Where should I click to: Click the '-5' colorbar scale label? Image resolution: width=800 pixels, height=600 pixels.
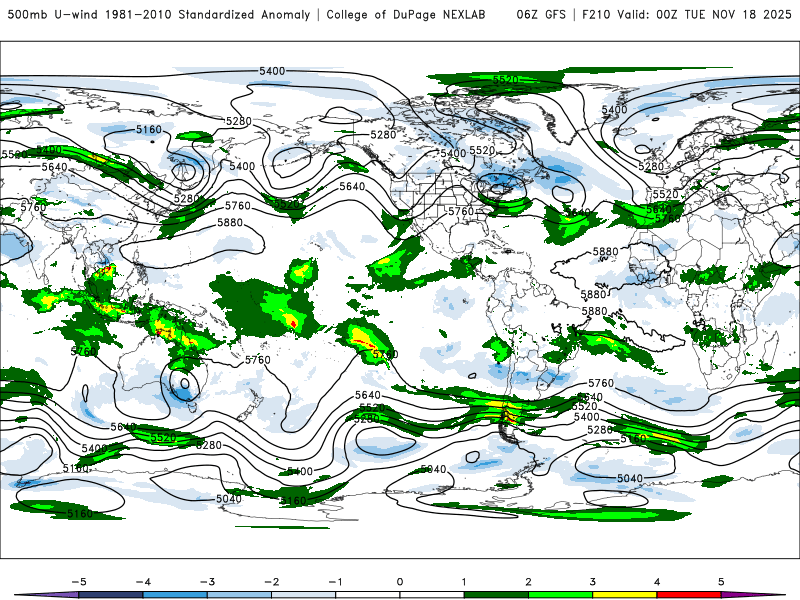pos(79,582)
